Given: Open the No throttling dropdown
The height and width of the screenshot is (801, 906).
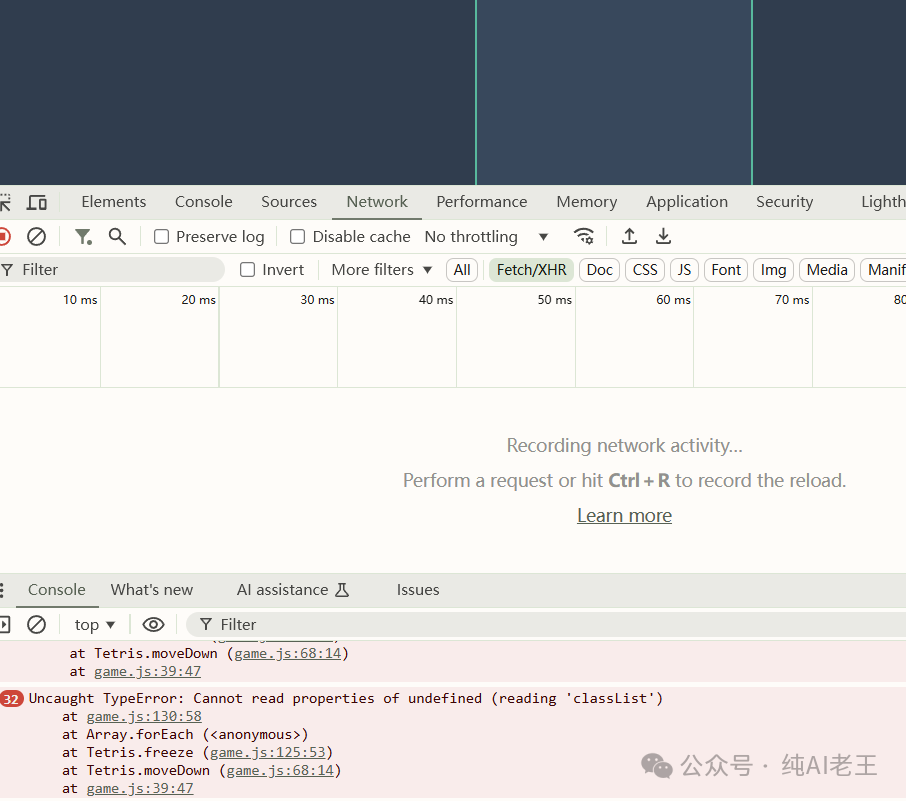Looking at the screenshot, I should (x=486, y=237).
